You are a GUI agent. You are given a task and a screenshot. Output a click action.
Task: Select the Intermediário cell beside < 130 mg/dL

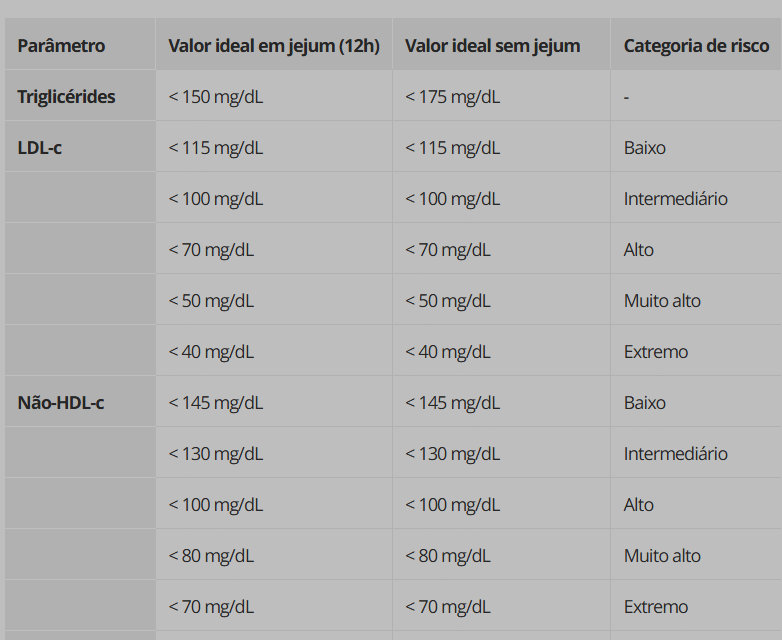(x=675, y=454)
